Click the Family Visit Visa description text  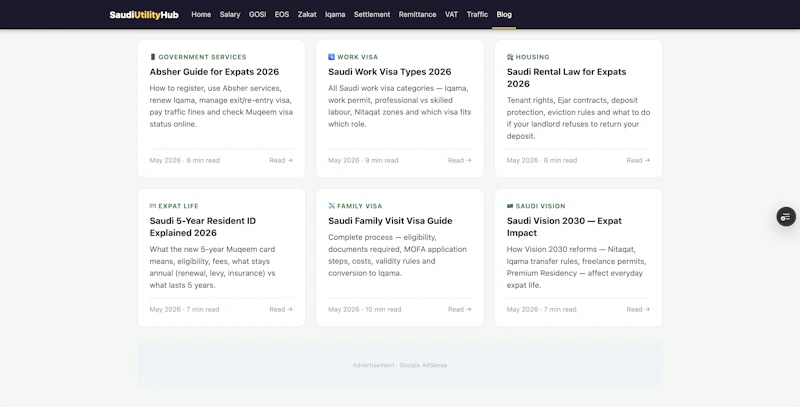(x=397, y=255)
